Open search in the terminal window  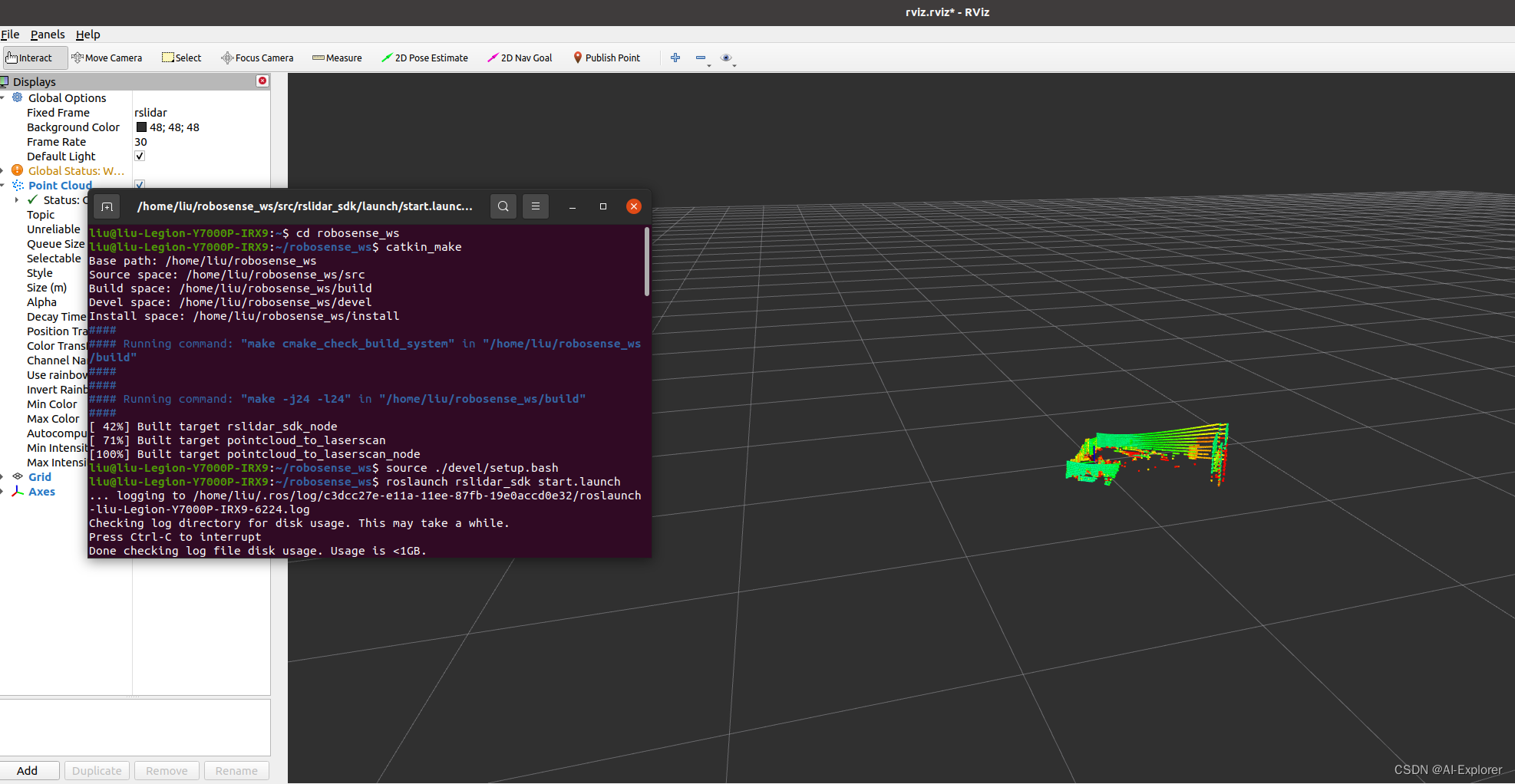click(x=503, y=206)
